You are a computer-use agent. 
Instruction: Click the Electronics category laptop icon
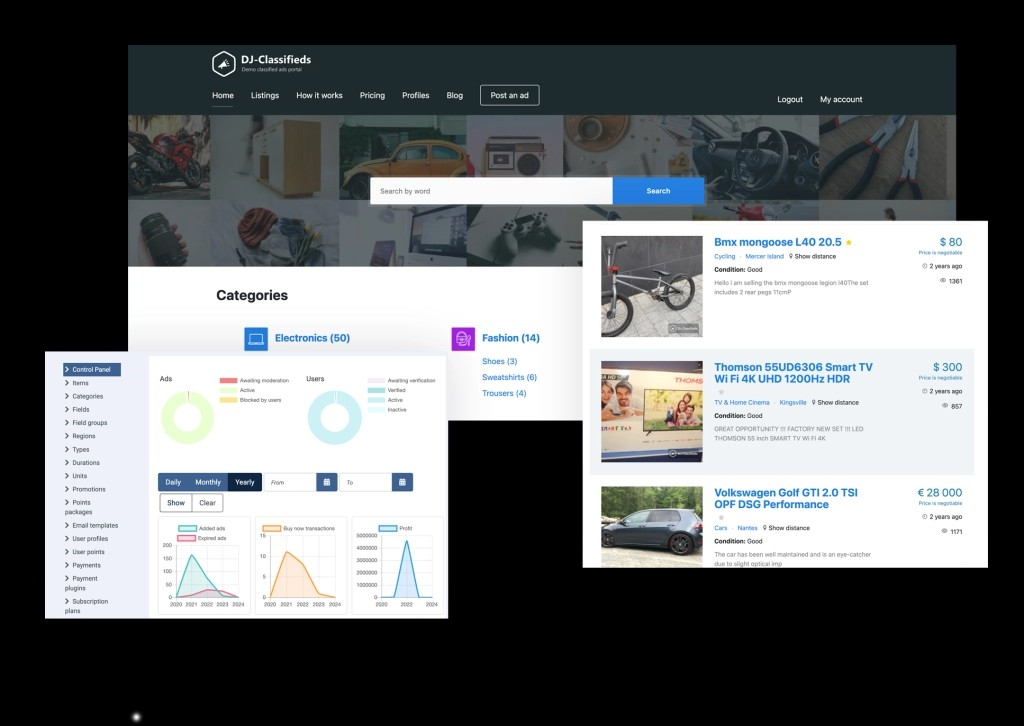(x=256, y=338)
